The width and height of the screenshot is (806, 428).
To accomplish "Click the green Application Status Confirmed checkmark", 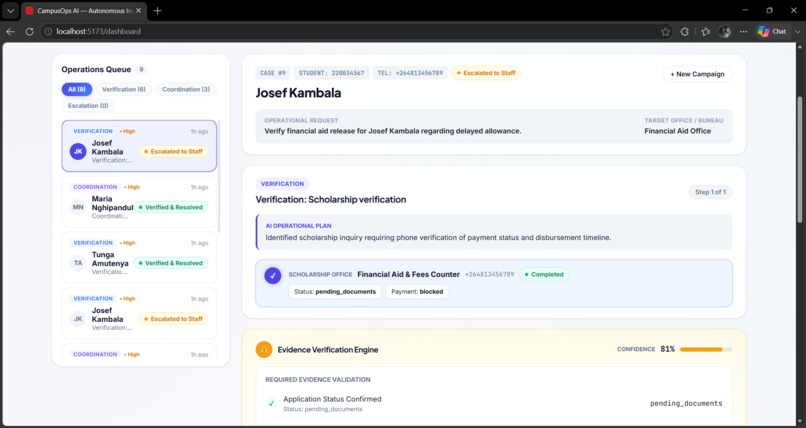I will click(271, 404).
